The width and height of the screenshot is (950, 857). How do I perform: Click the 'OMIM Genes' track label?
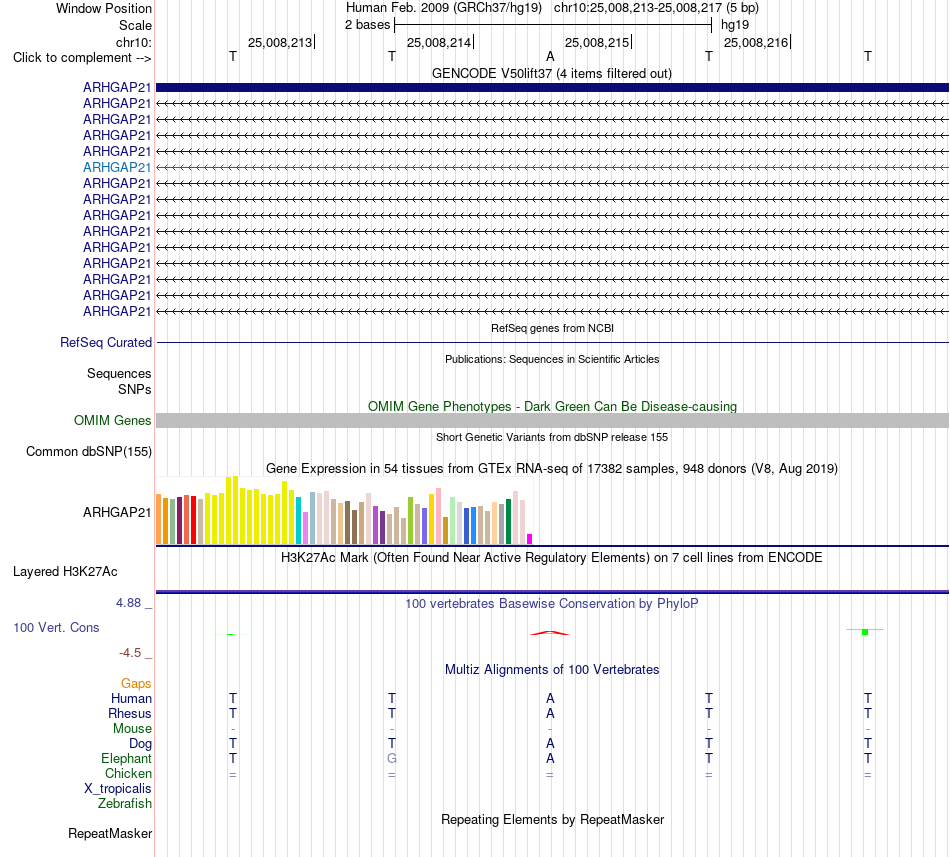click(x=112, y=420)
